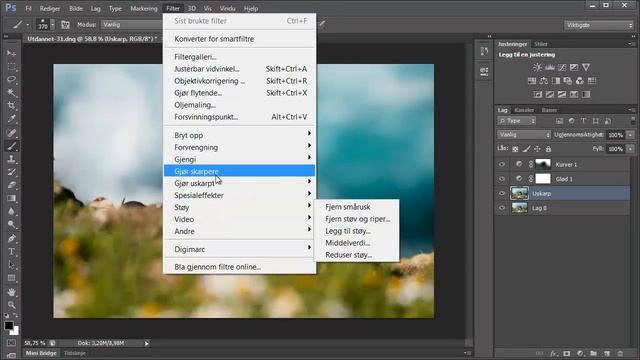Open the Bilde menu
This screenshot has width=640, height=360.
click(x=76, y=8)
